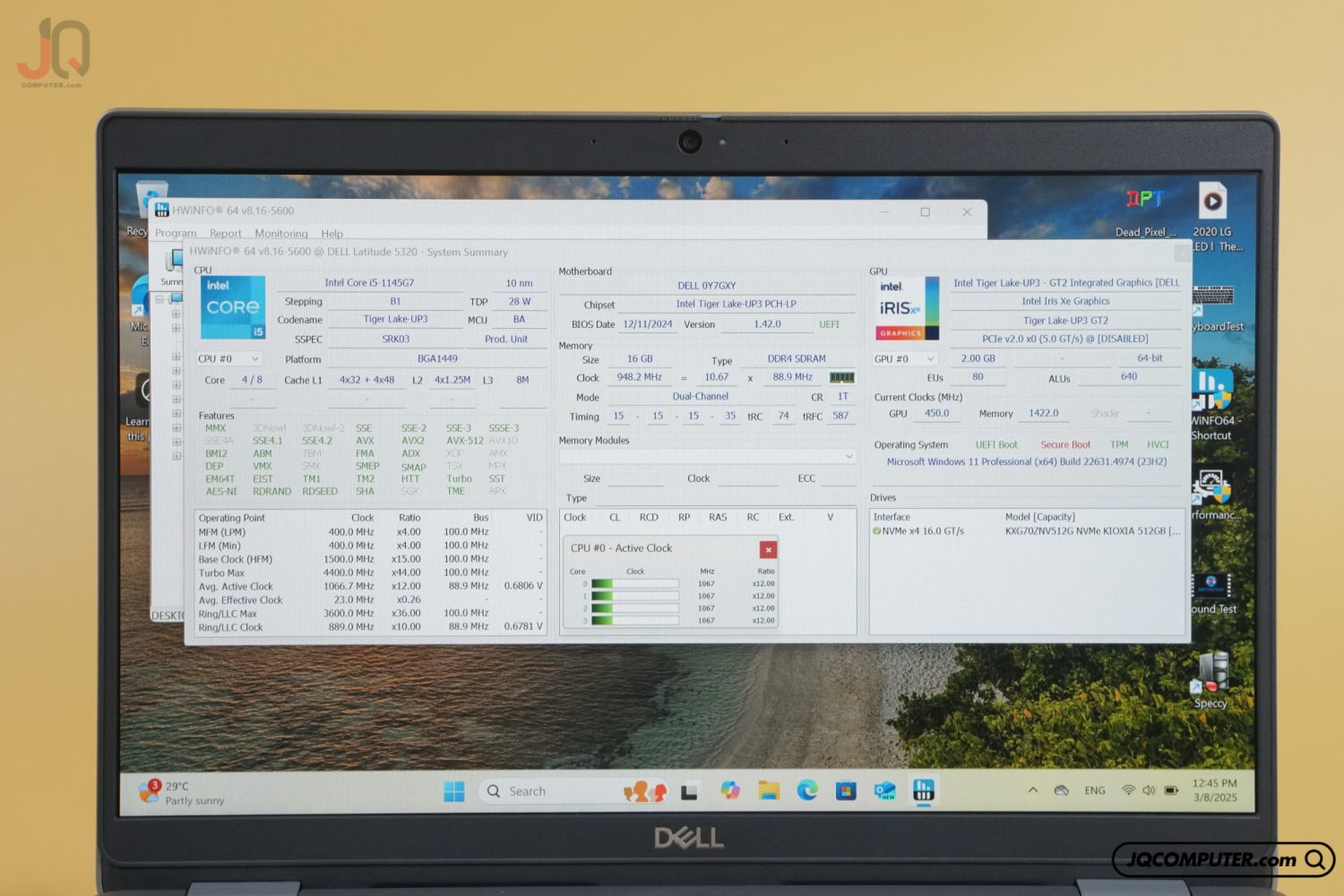Click the Windows Start button
Viewport: 1344px width, 896px height.
point(454,792)
